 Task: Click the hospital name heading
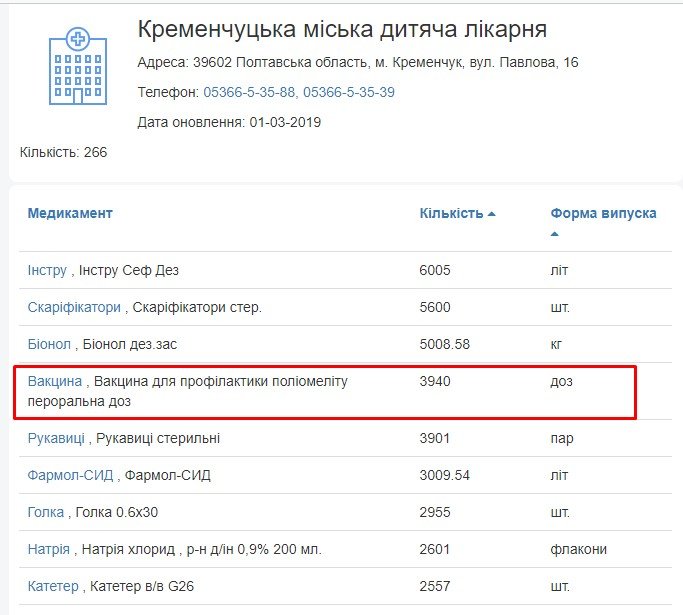coord(341,29)
